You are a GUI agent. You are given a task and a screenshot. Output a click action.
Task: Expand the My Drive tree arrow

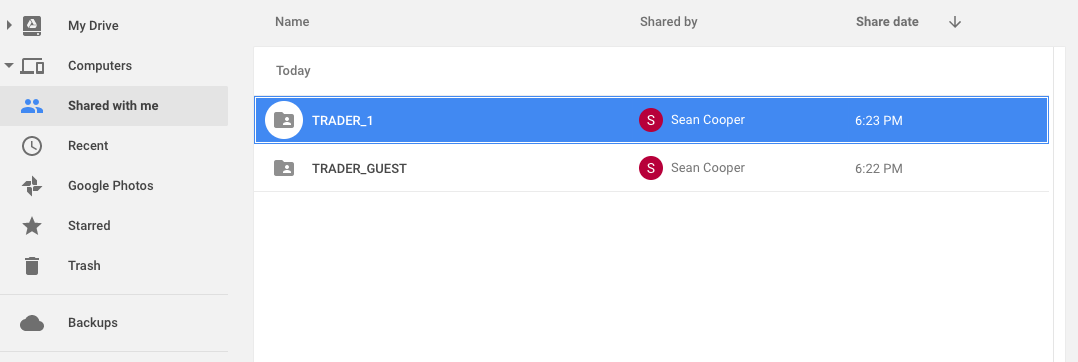point(9,25)
